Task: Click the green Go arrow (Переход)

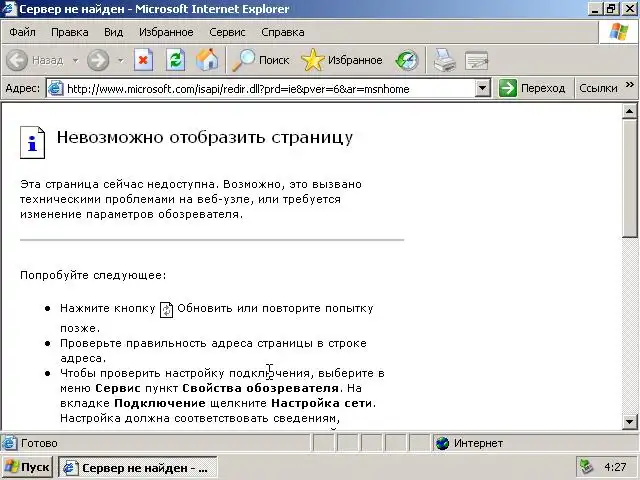Action: pyautogui.click(x=508, y=88)
